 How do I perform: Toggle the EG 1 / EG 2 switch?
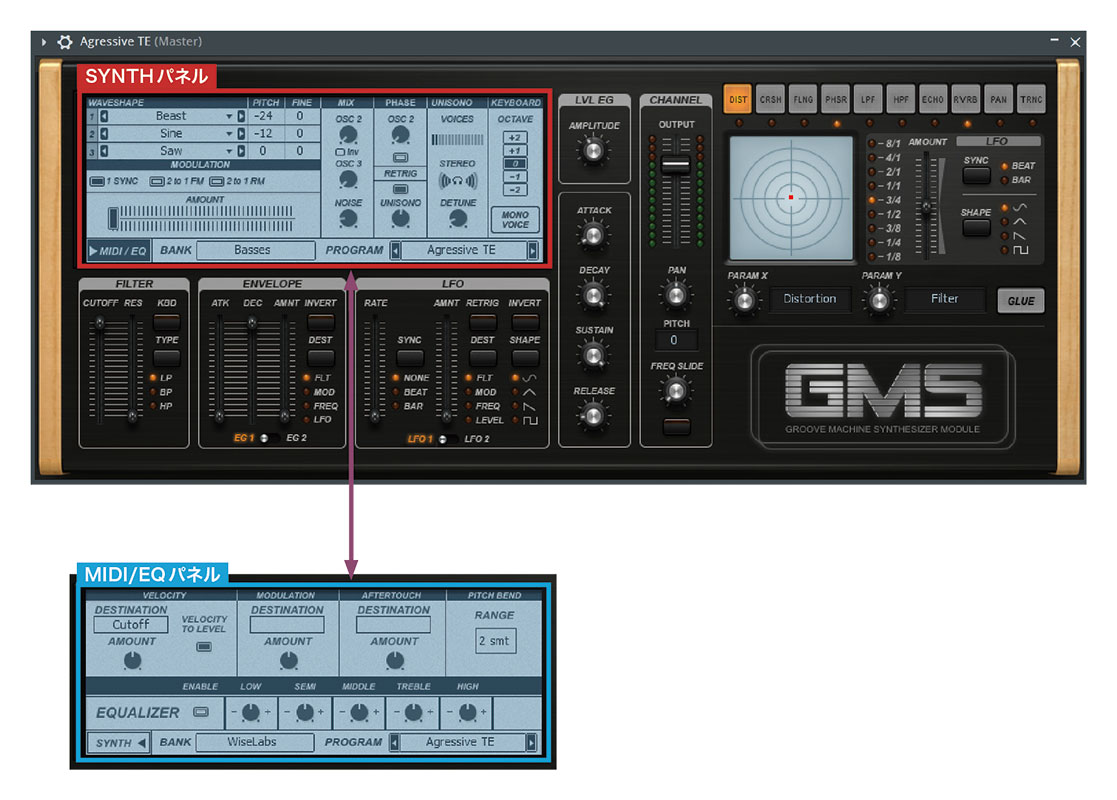coord(268,438)
